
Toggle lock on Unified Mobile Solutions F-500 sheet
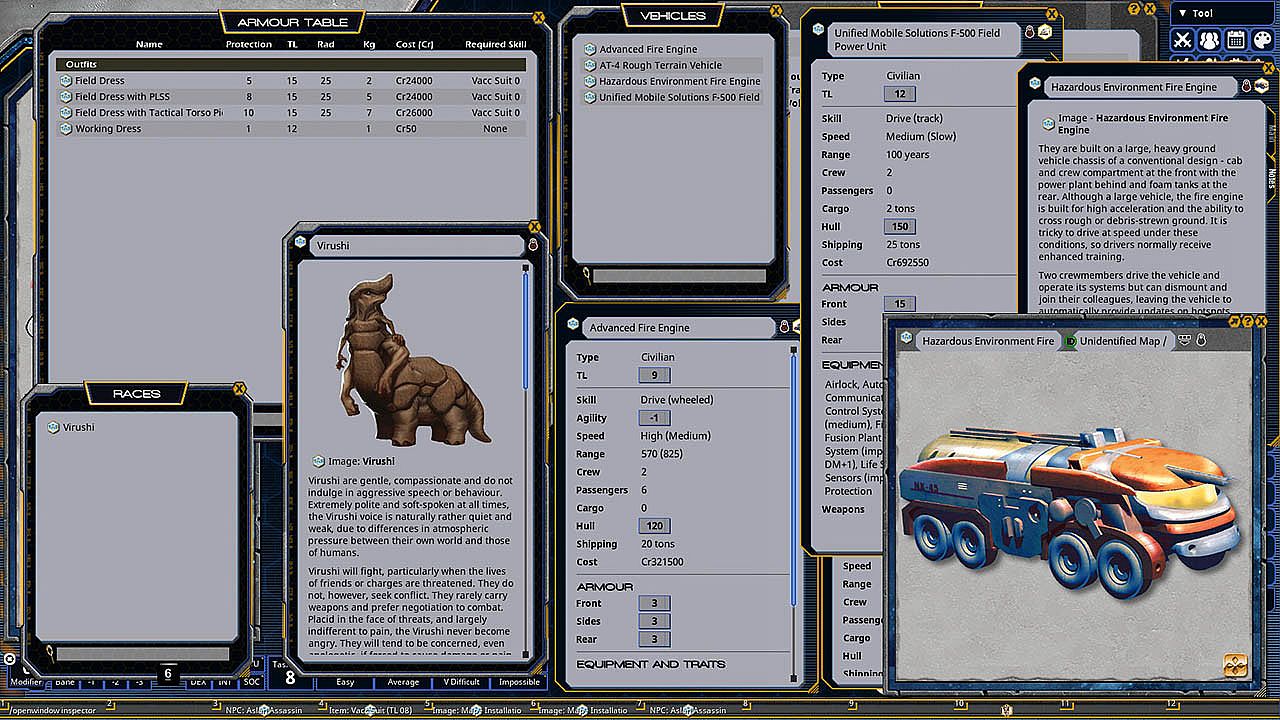click(1030, 32)
